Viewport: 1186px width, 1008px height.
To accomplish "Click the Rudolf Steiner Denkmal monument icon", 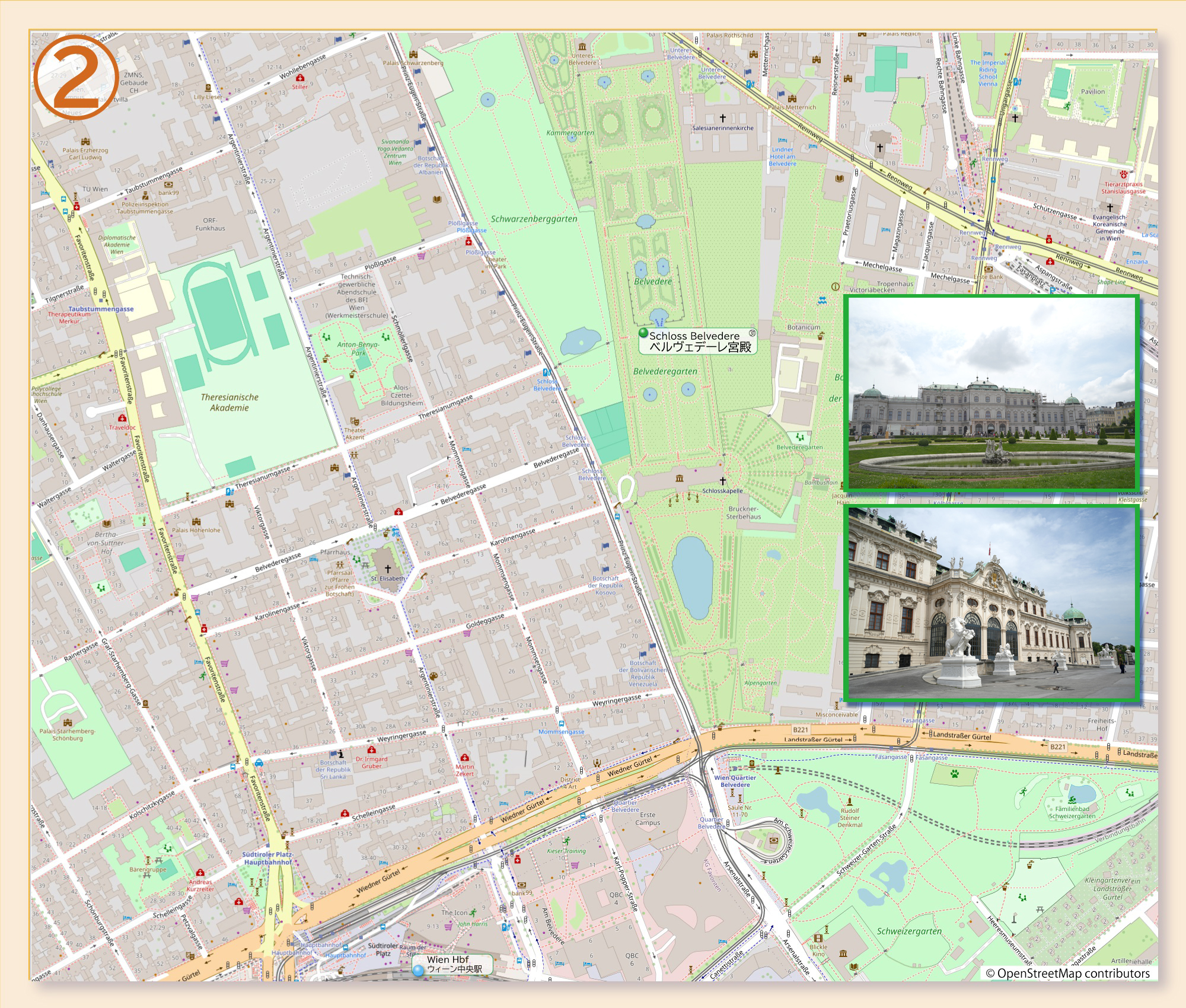I will 849,801.
